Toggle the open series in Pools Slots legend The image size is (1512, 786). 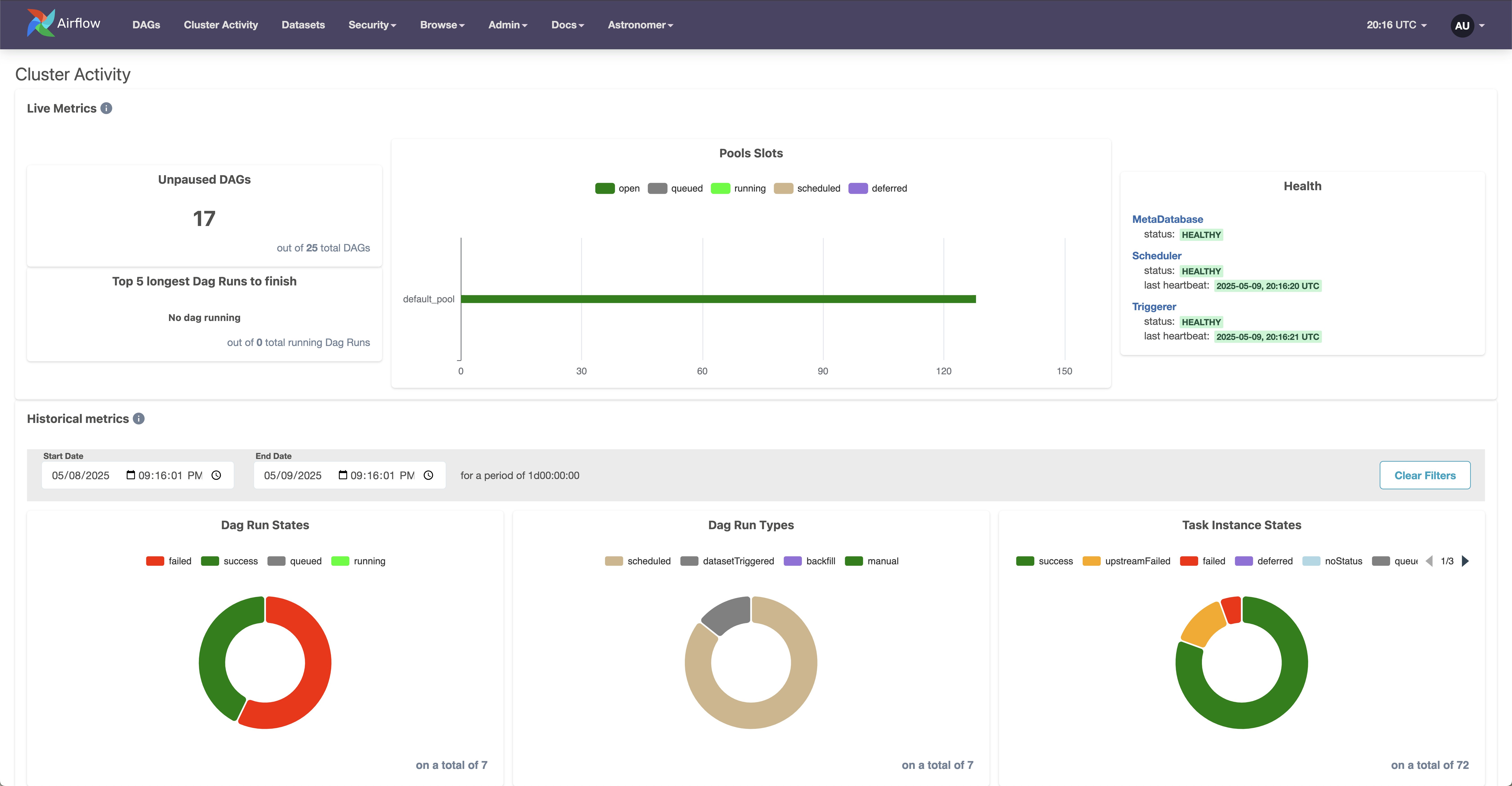coord(617,188)
